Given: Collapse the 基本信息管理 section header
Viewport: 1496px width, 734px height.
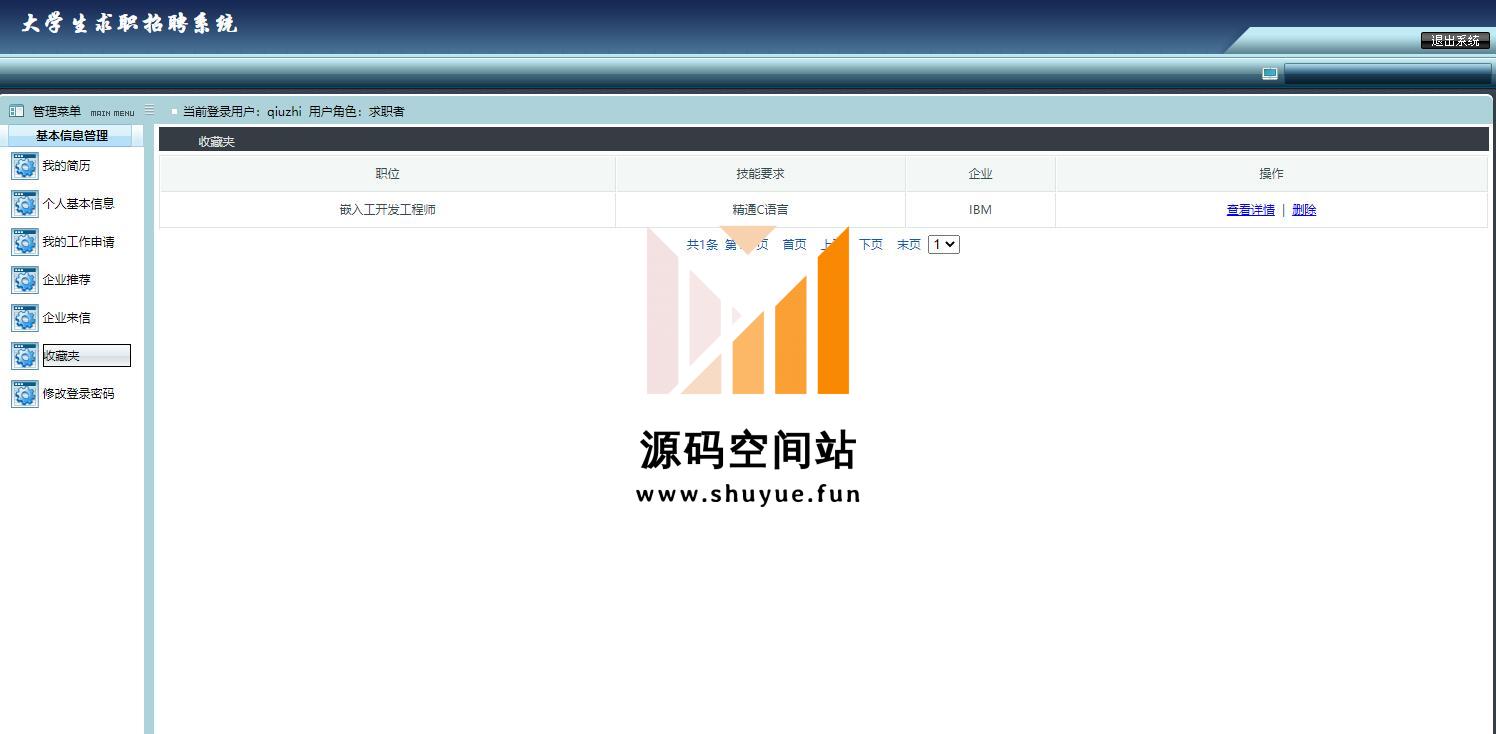Looking at the screenshot, I should [x=72, y=136].
